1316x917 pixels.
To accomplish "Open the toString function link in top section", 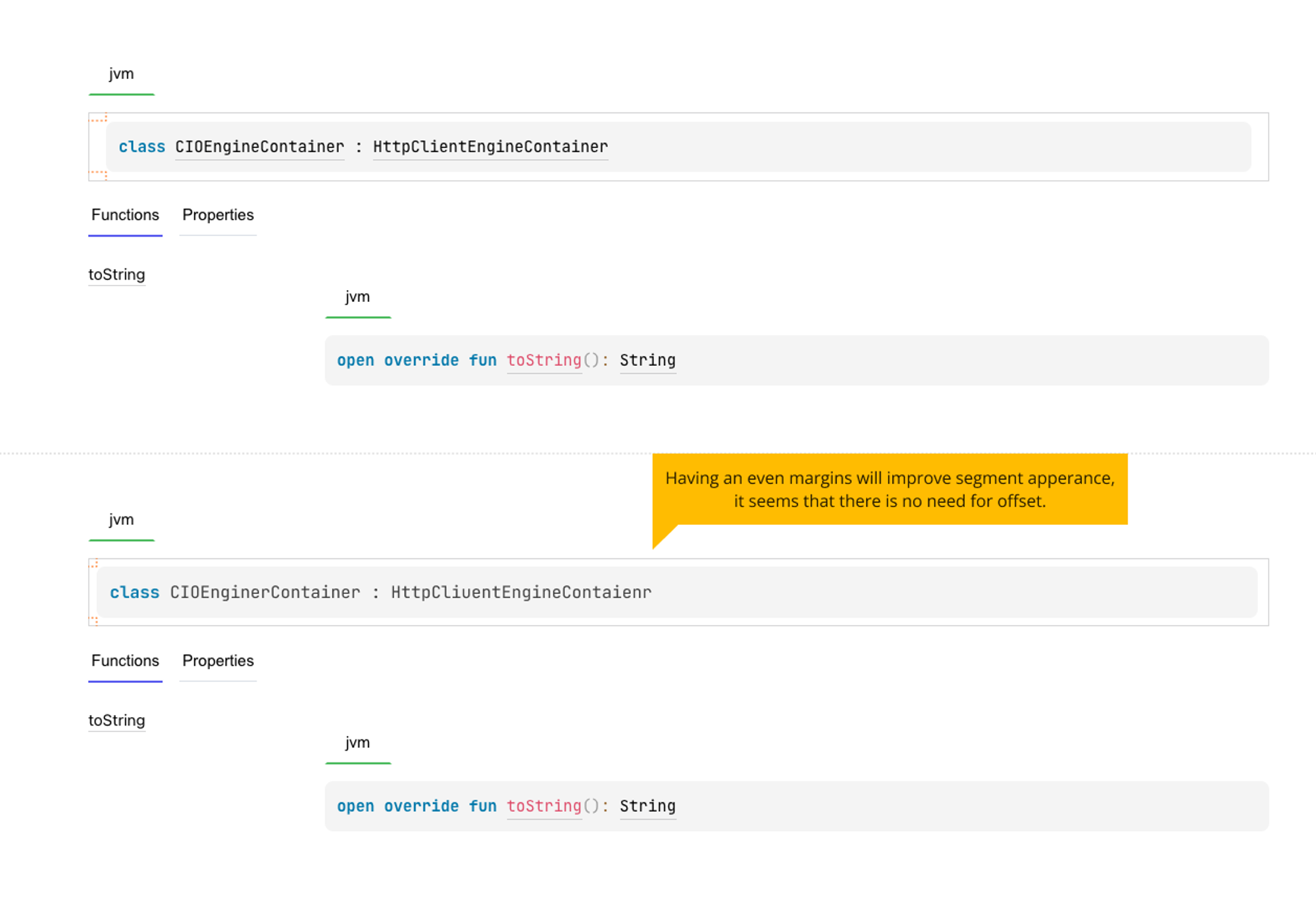I will [x=116, y=274].
